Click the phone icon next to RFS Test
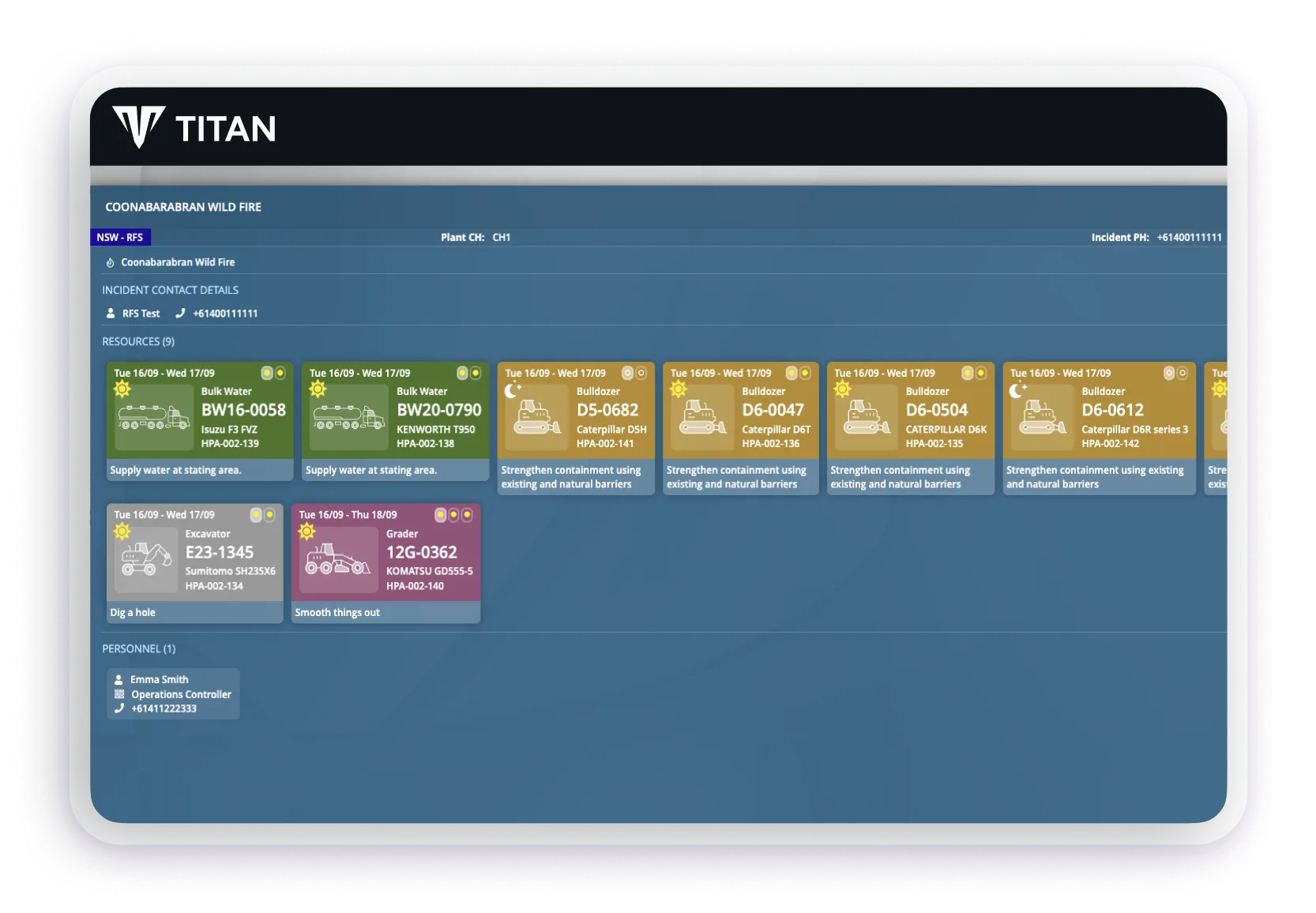The image size is (1316, 913). pos(180,313)
